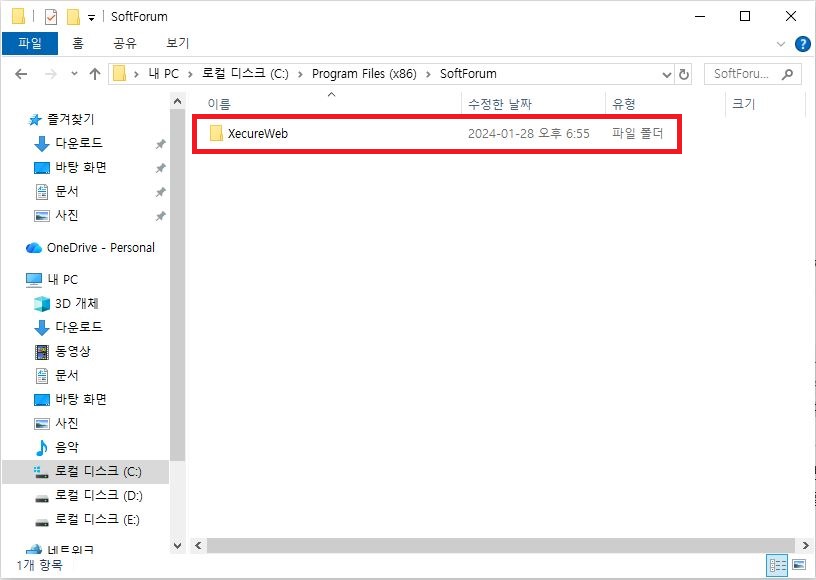Expand the chevron after 로컬 디스크 (C:) breadcrumb
The image size is (816, 580).
(x=300, y=74)
